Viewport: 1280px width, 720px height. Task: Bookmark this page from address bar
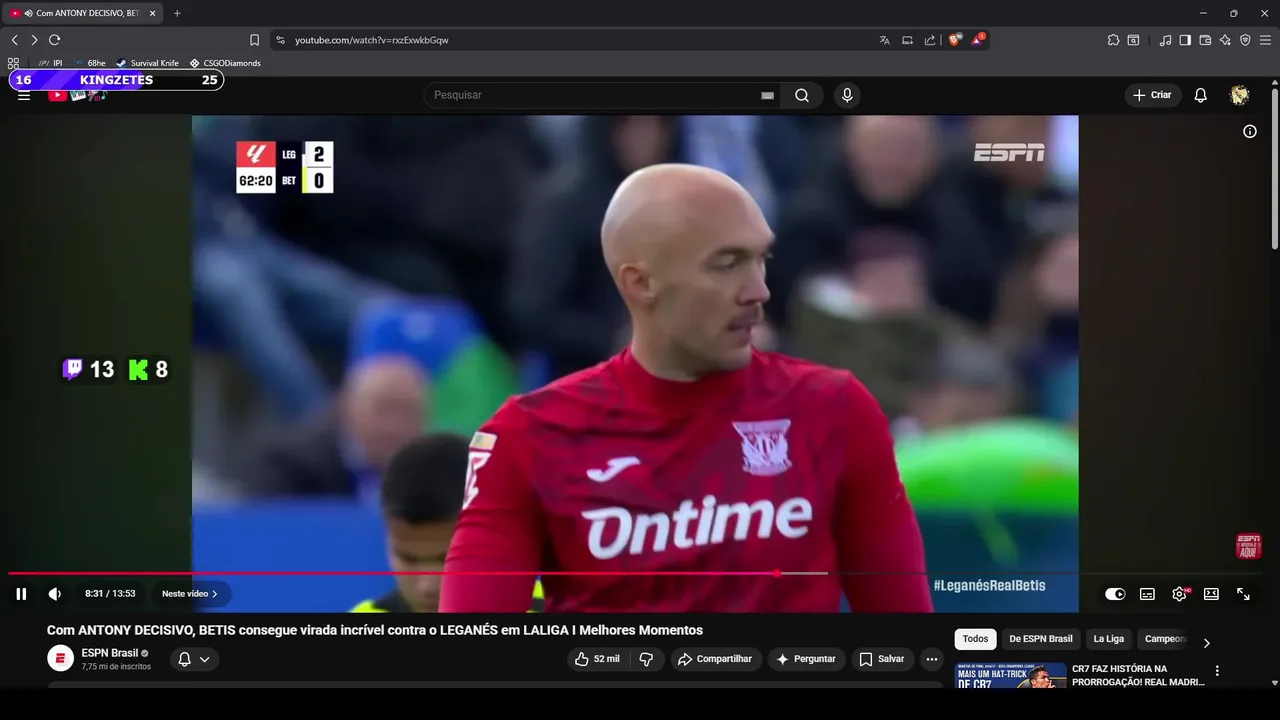coord(254,40)
